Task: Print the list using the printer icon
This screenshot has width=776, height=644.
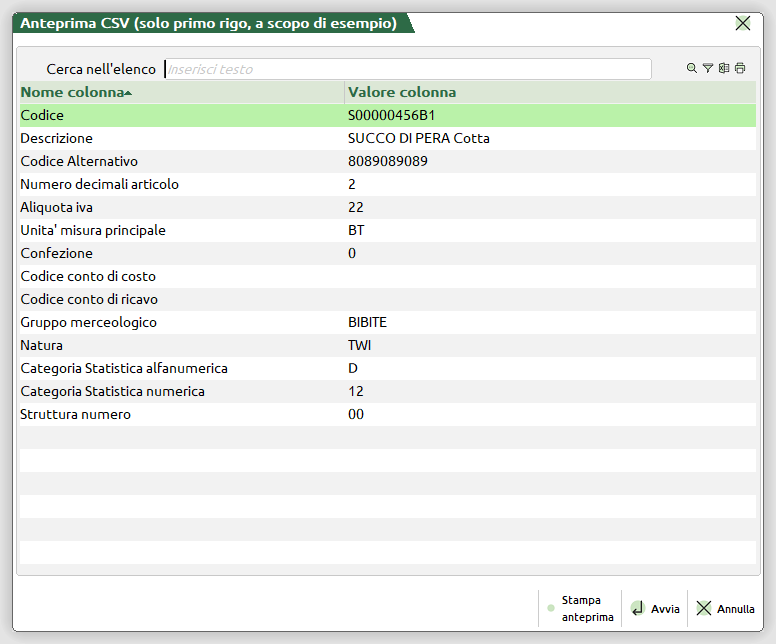Action: (740, 69)
